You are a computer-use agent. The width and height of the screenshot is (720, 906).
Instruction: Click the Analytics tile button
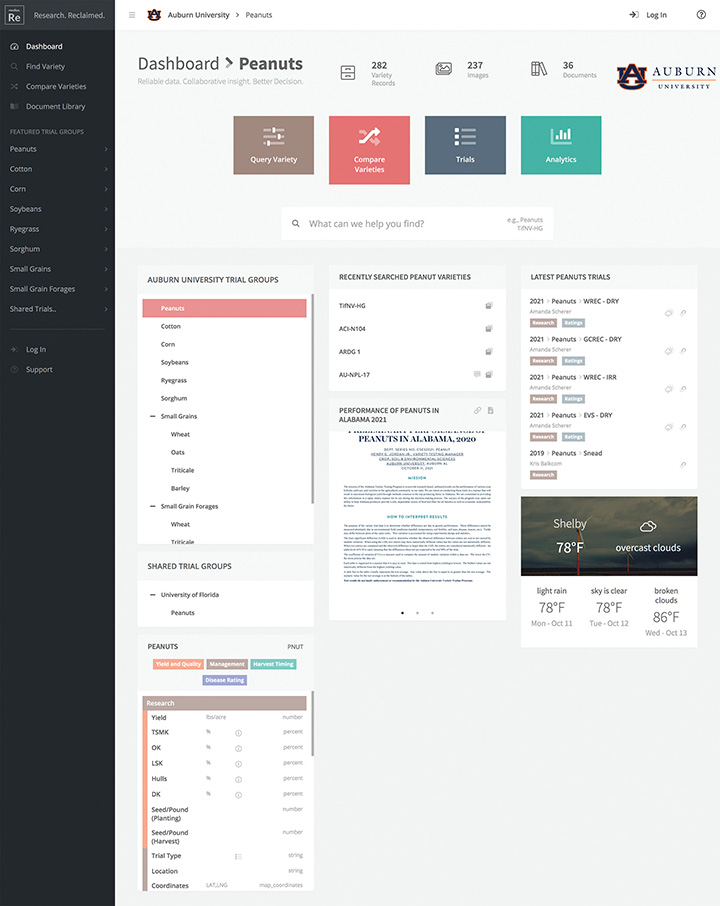coord(561,146)
